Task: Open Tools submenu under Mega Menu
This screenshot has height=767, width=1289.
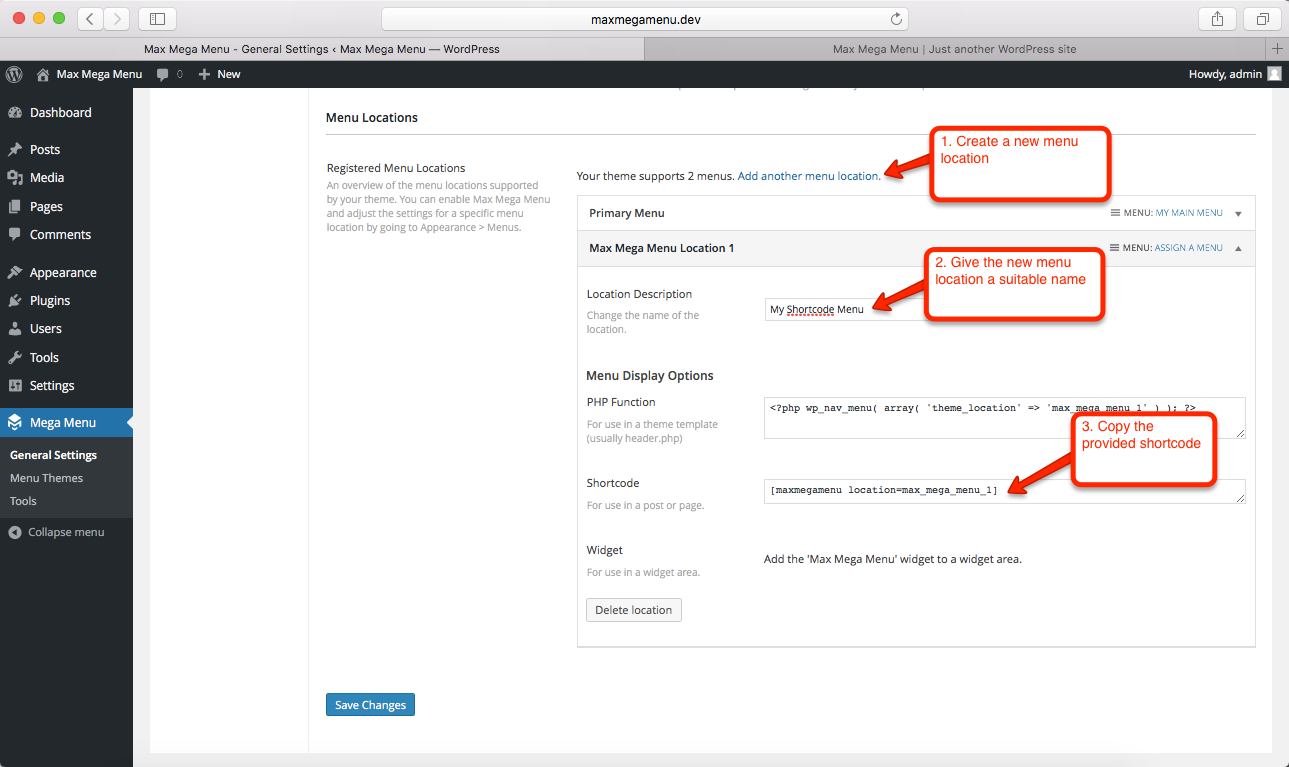Action: (x=23, y=501)
